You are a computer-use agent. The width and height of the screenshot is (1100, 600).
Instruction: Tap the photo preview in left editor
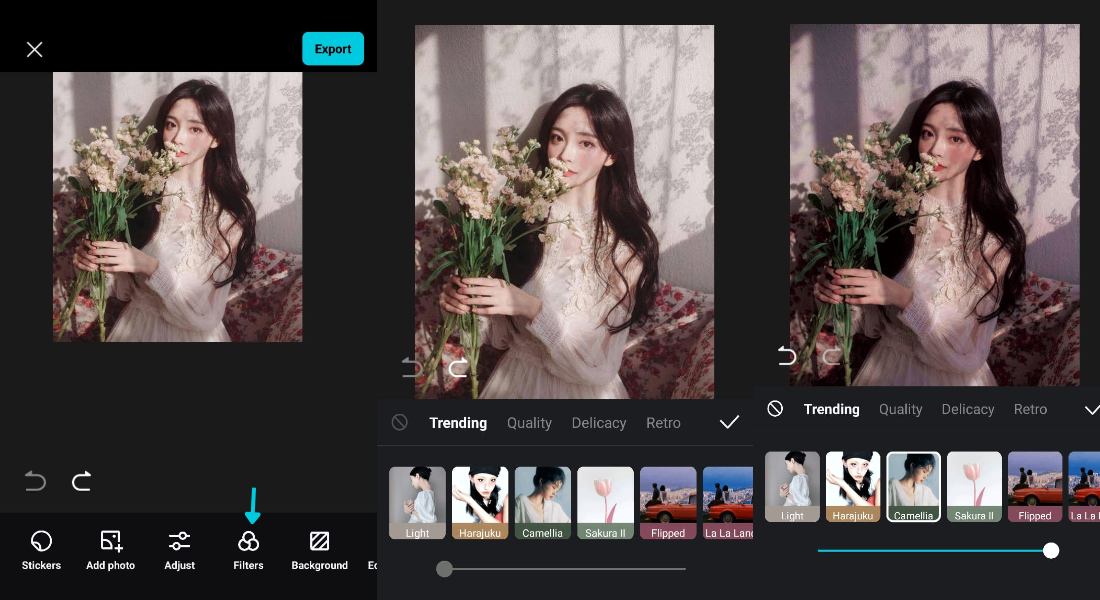[177, 207]
